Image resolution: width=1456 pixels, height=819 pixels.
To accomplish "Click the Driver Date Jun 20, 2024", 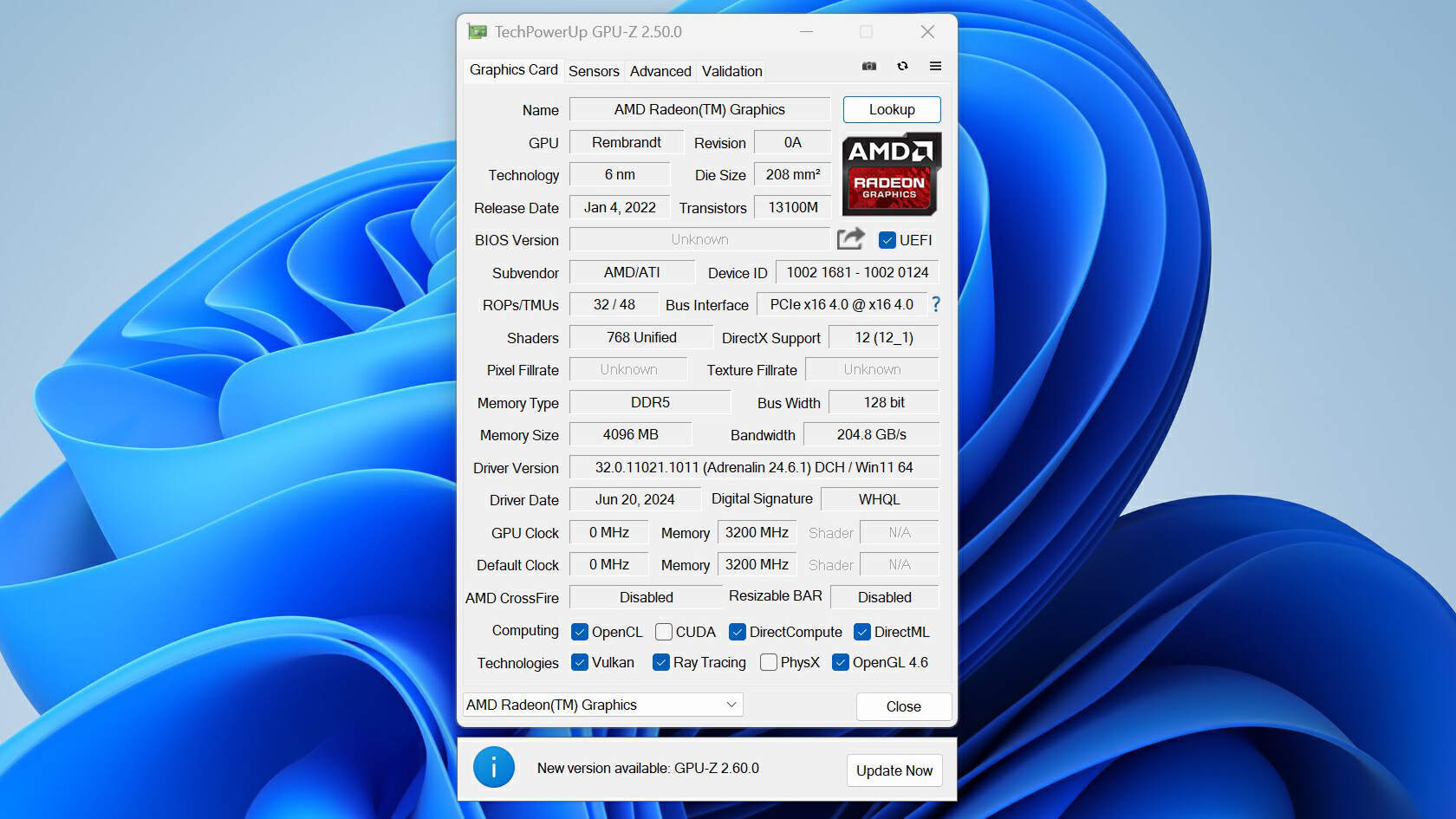I will point(634,499).
